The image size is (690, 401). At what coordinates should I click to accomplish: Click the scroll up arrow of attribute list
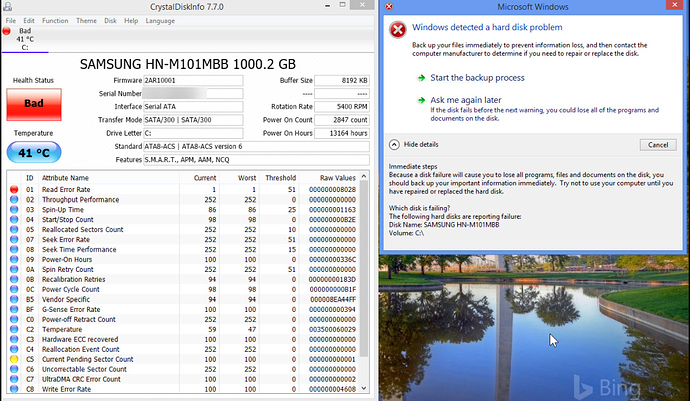[364, 177]
